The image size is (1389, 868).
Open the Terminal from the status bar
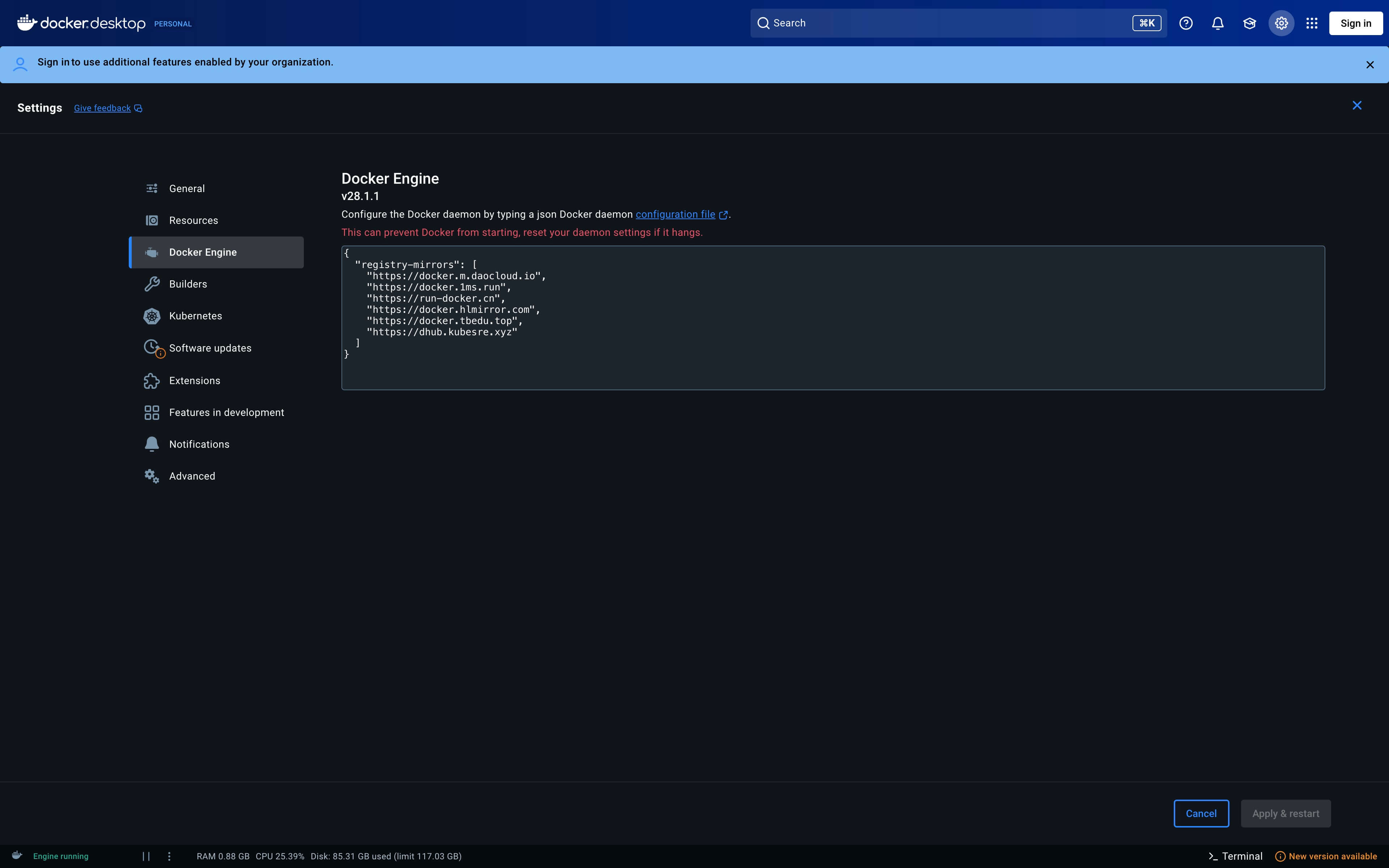coord(1235,855)
